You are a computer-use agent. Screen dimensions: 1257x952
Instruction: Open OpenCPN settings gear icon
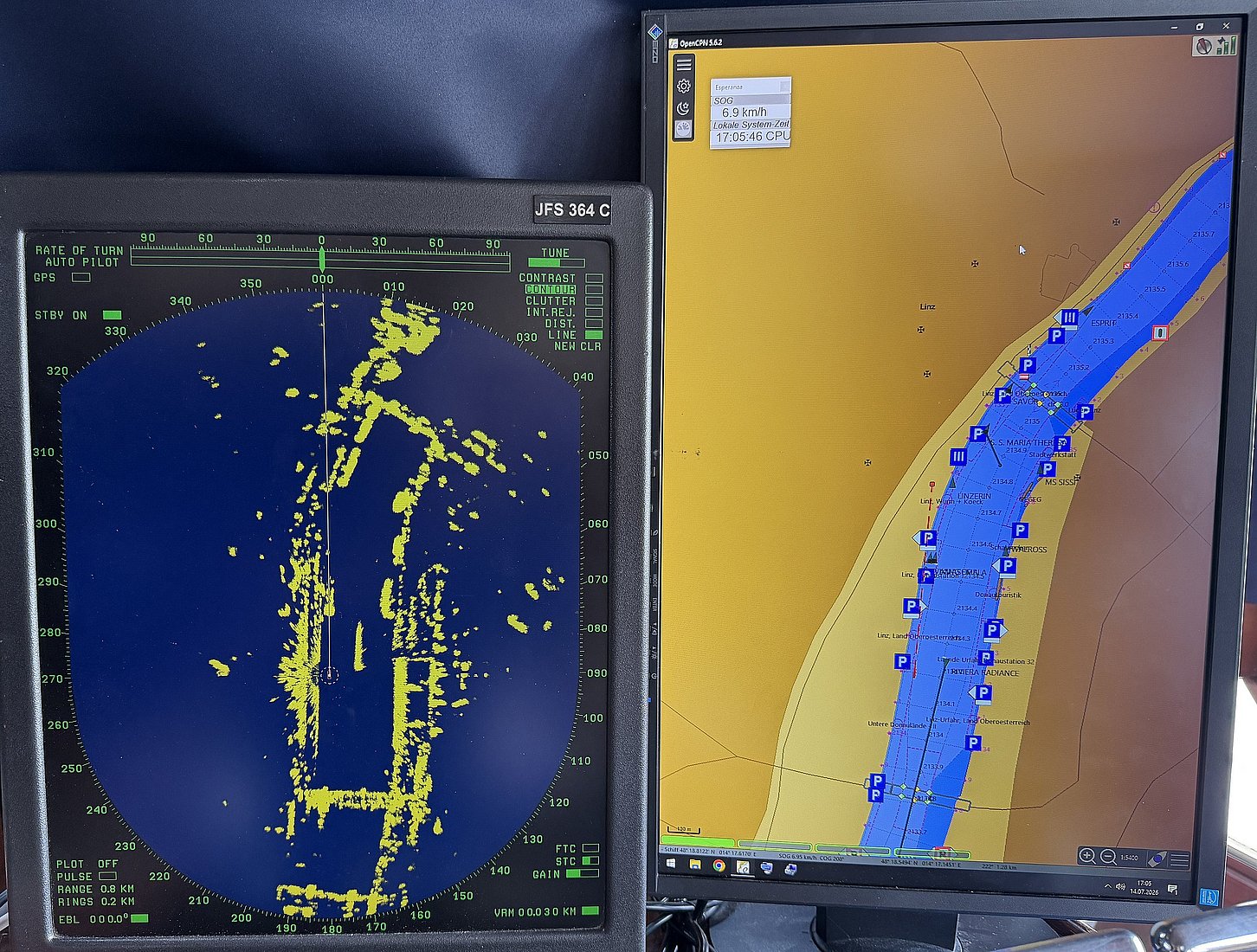point(684,87)
